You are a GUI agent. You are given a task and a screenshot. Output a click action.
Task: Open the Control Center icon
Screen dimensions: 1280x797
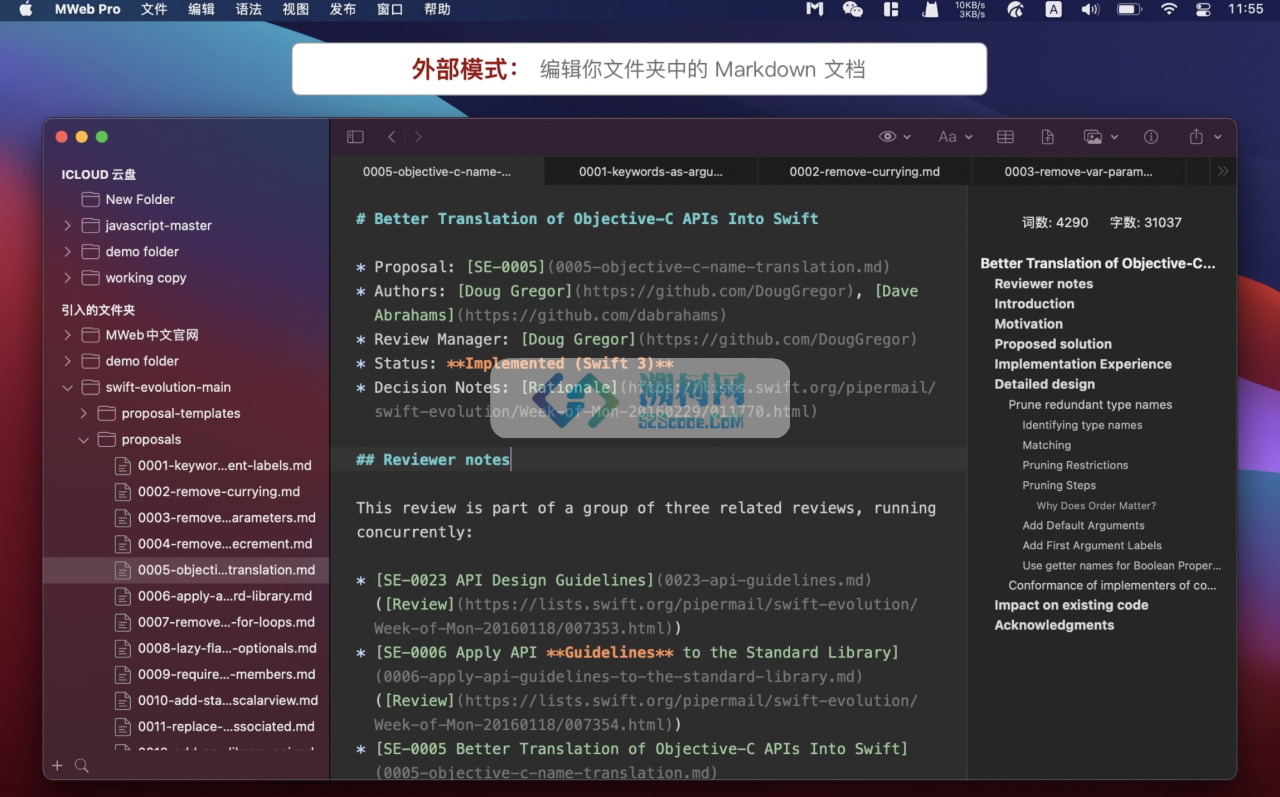click(1203, 9)
